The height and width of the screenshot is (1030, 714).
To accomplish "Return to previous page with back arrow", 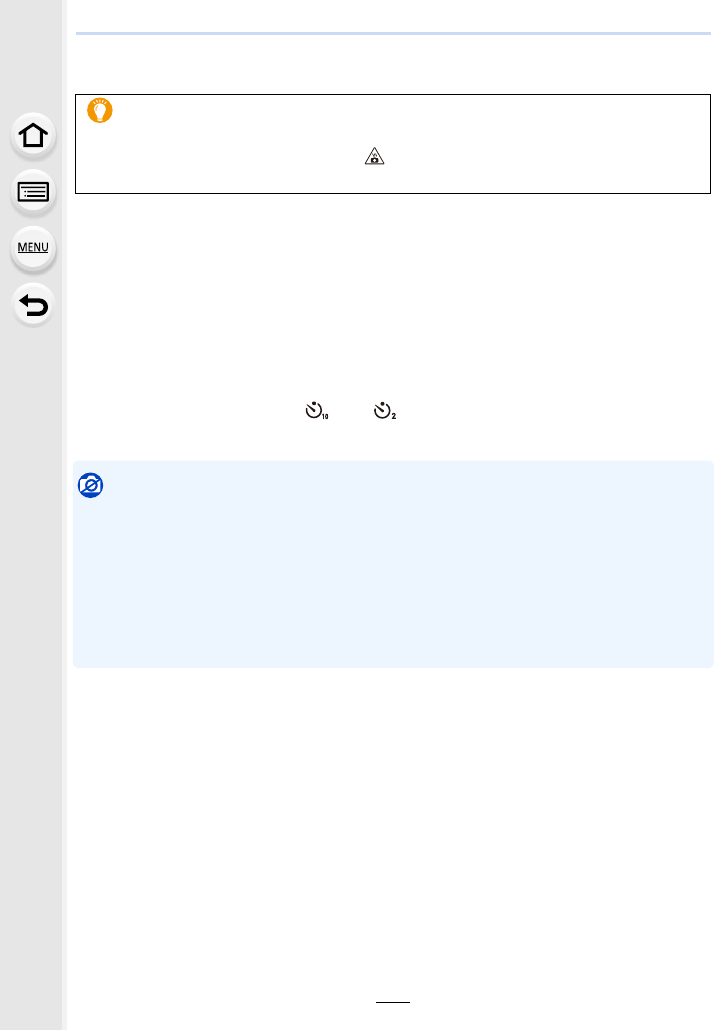I will point(33,305).
